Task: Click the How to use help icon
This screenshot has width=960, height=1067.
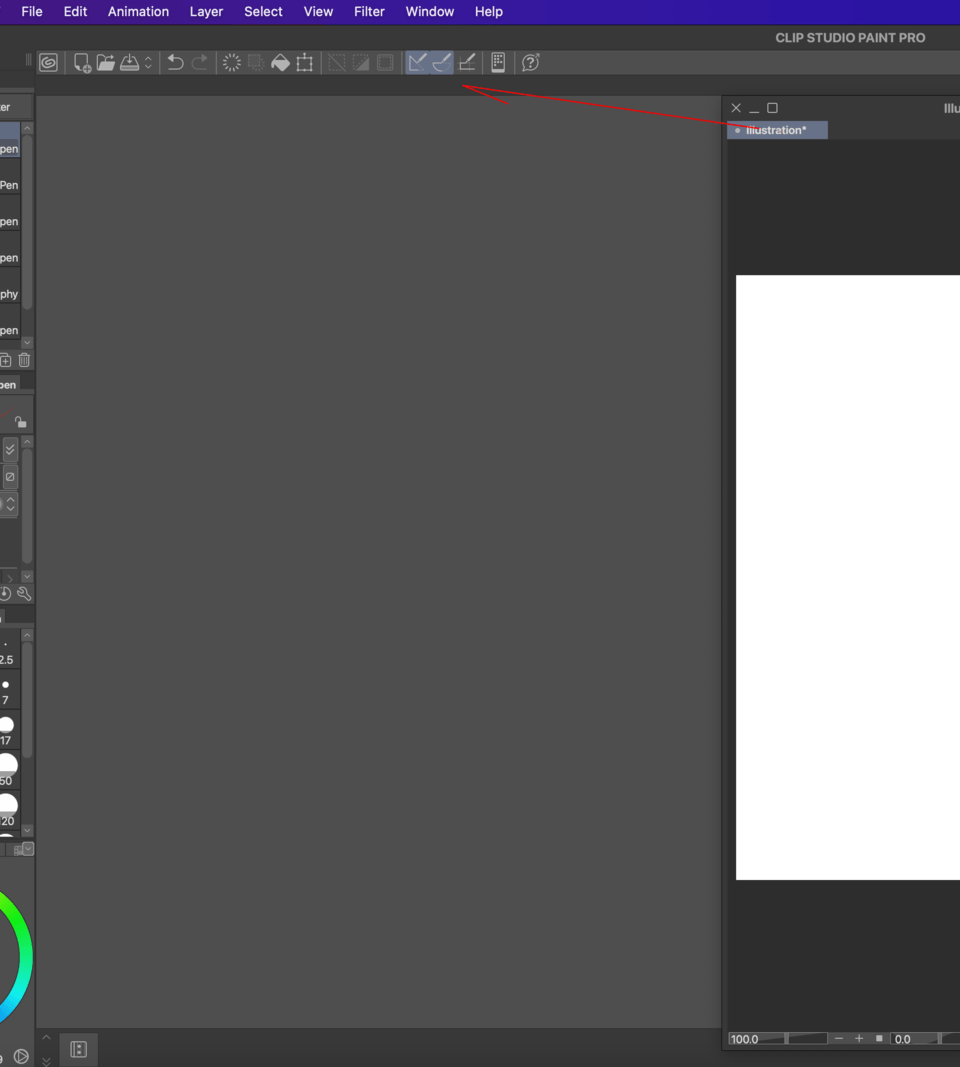Action: click(530, 62)
